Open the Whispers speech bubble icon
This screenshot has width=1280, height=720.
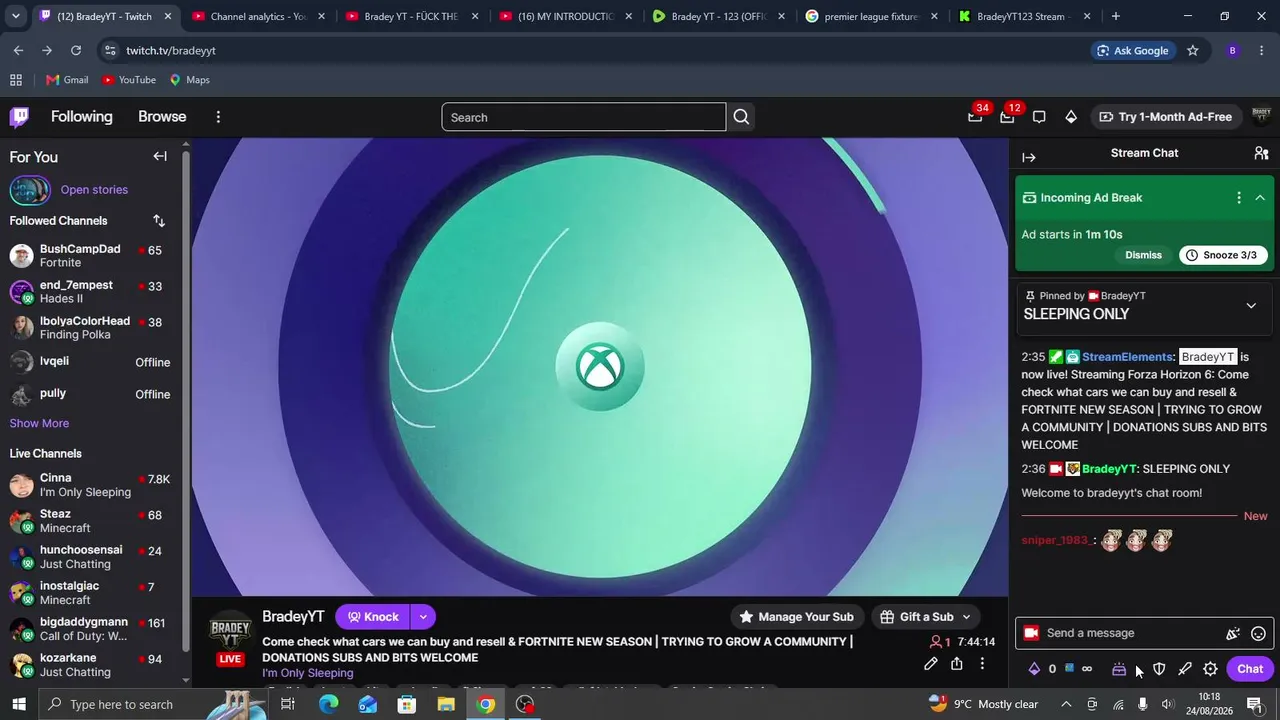tap(1039, 117)
